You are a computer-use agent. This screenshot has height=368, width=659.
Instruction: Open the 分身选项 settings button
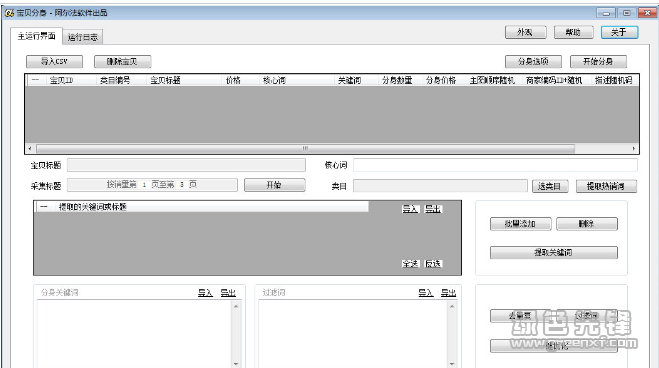[x=533, y=61]
